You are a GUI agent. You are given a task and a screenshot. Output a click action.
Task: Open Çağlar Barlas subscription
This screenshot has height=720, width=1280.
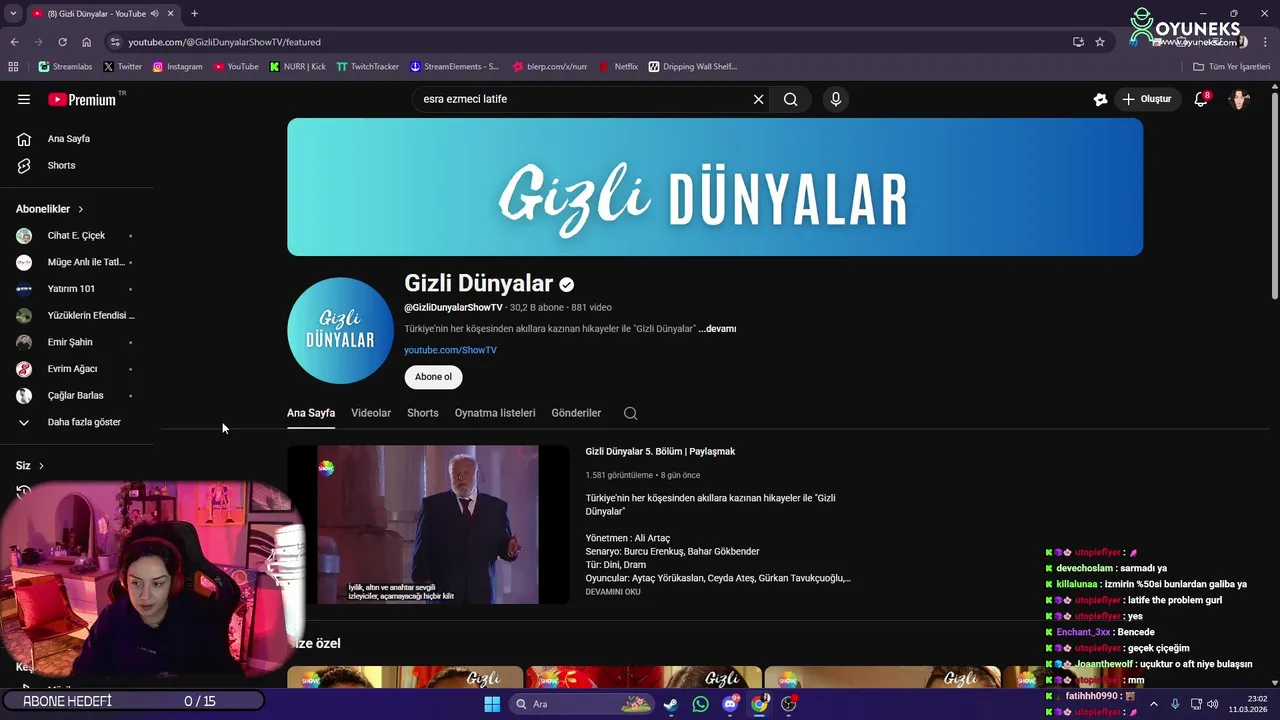click(77, 395)
